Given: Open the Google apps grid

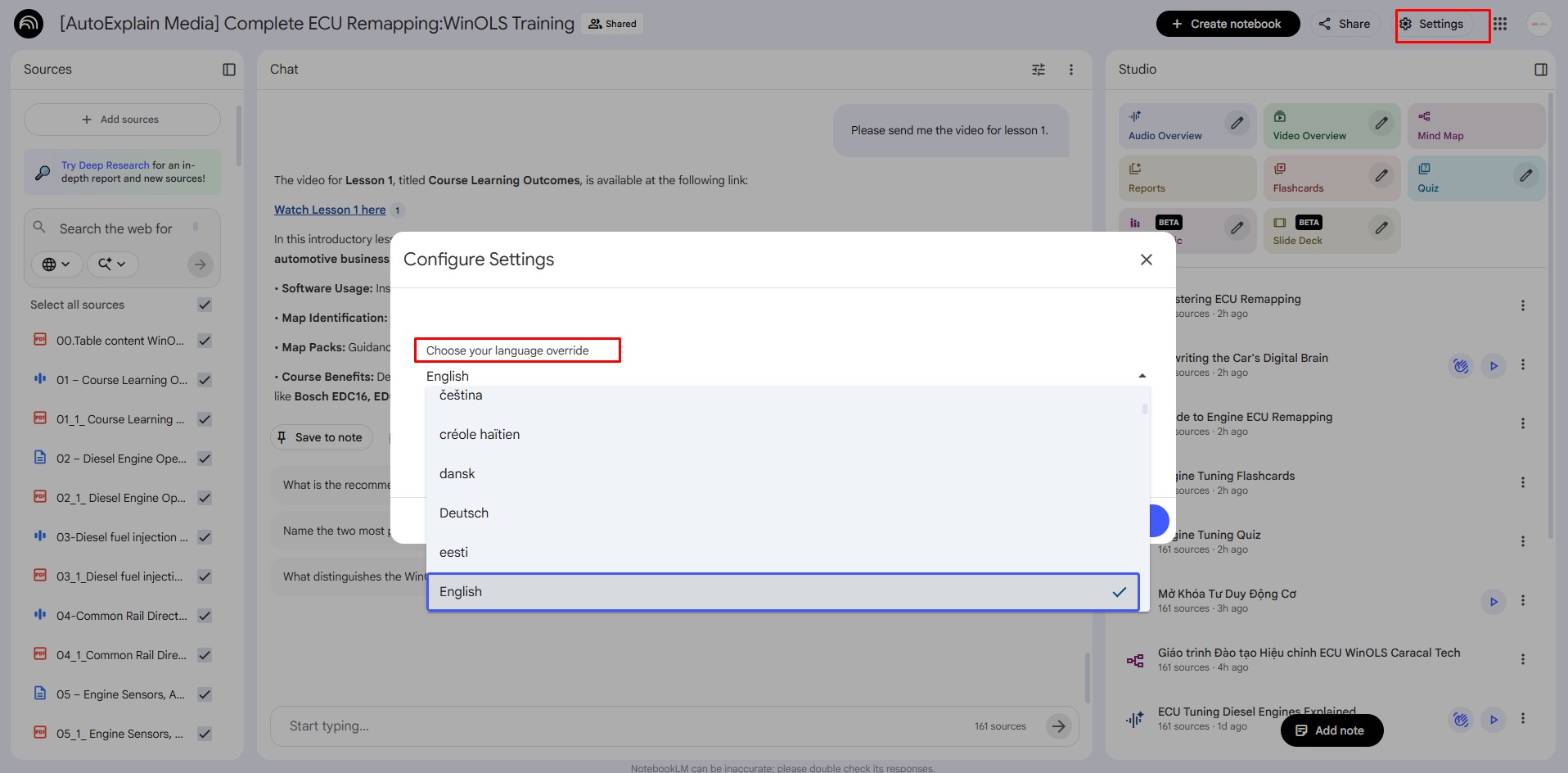Looking at the screenshot, I should pyautogui.click(x=1499, y=24).
